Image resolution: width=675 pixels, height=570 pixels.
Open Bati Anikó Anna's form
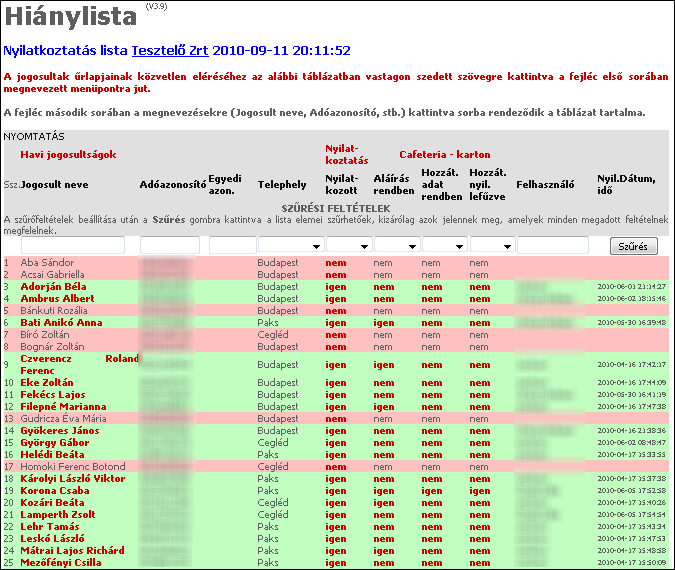pyautogui.click(x=61, y=323)
